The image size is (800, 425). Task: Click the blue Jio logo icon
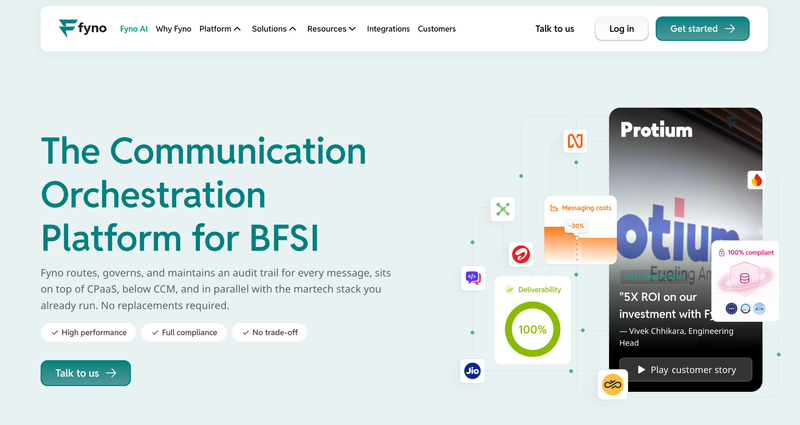472,371
